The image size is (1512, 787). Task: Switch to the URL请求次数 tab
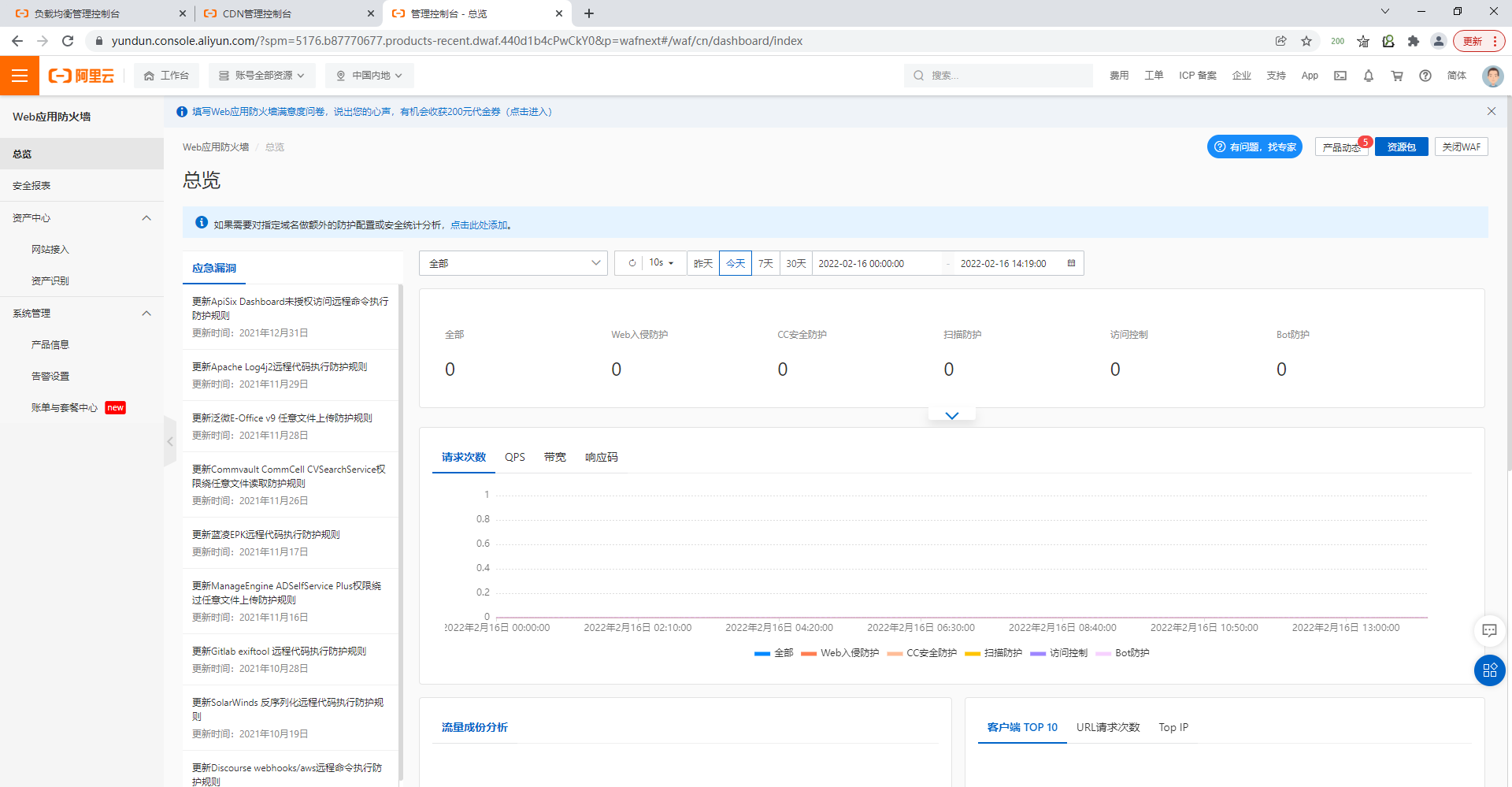pos(1108,727)
